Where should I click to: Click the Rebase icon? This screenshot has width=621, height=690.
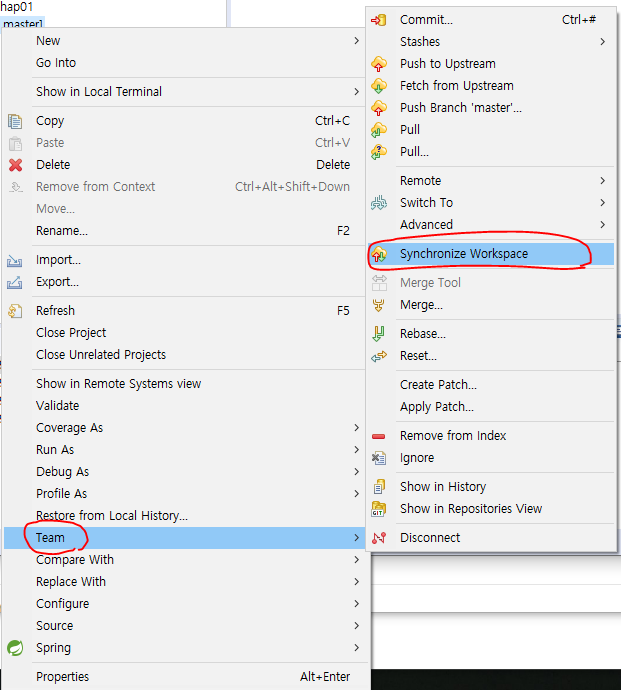point(378,334)
